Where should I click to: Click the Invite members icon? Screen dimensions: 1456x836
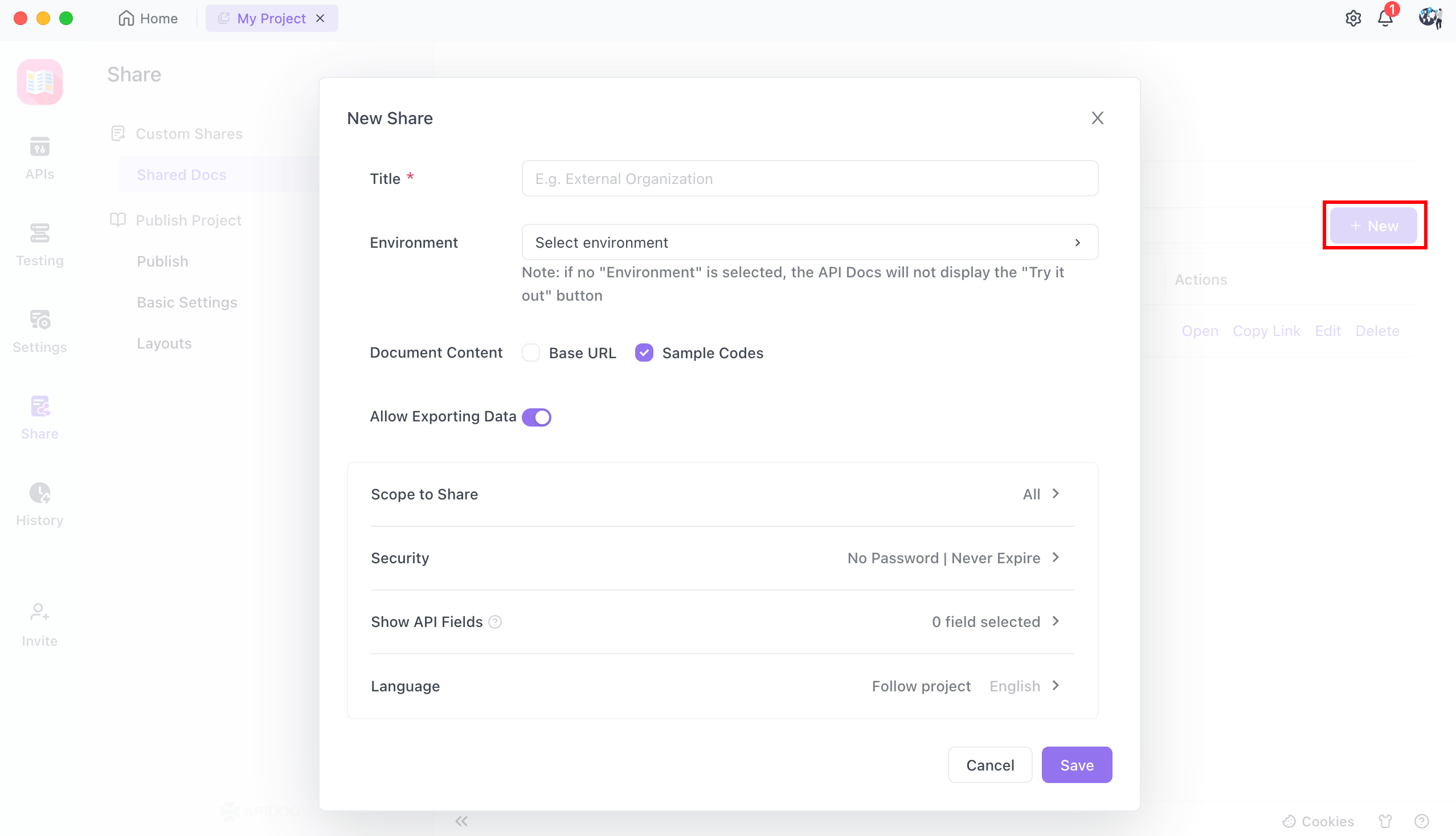[40, 613]
